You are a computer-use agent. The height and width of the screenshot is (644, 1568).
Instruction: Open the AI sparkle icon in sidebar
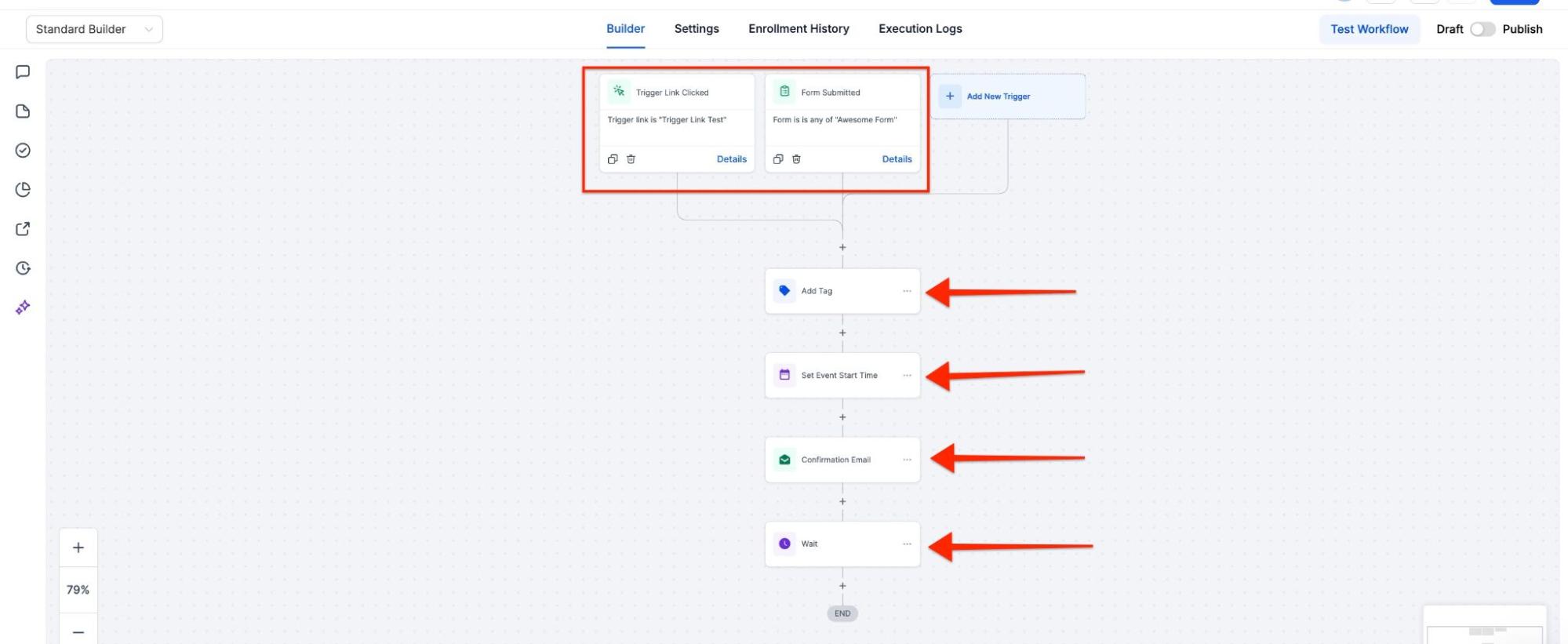23,307
